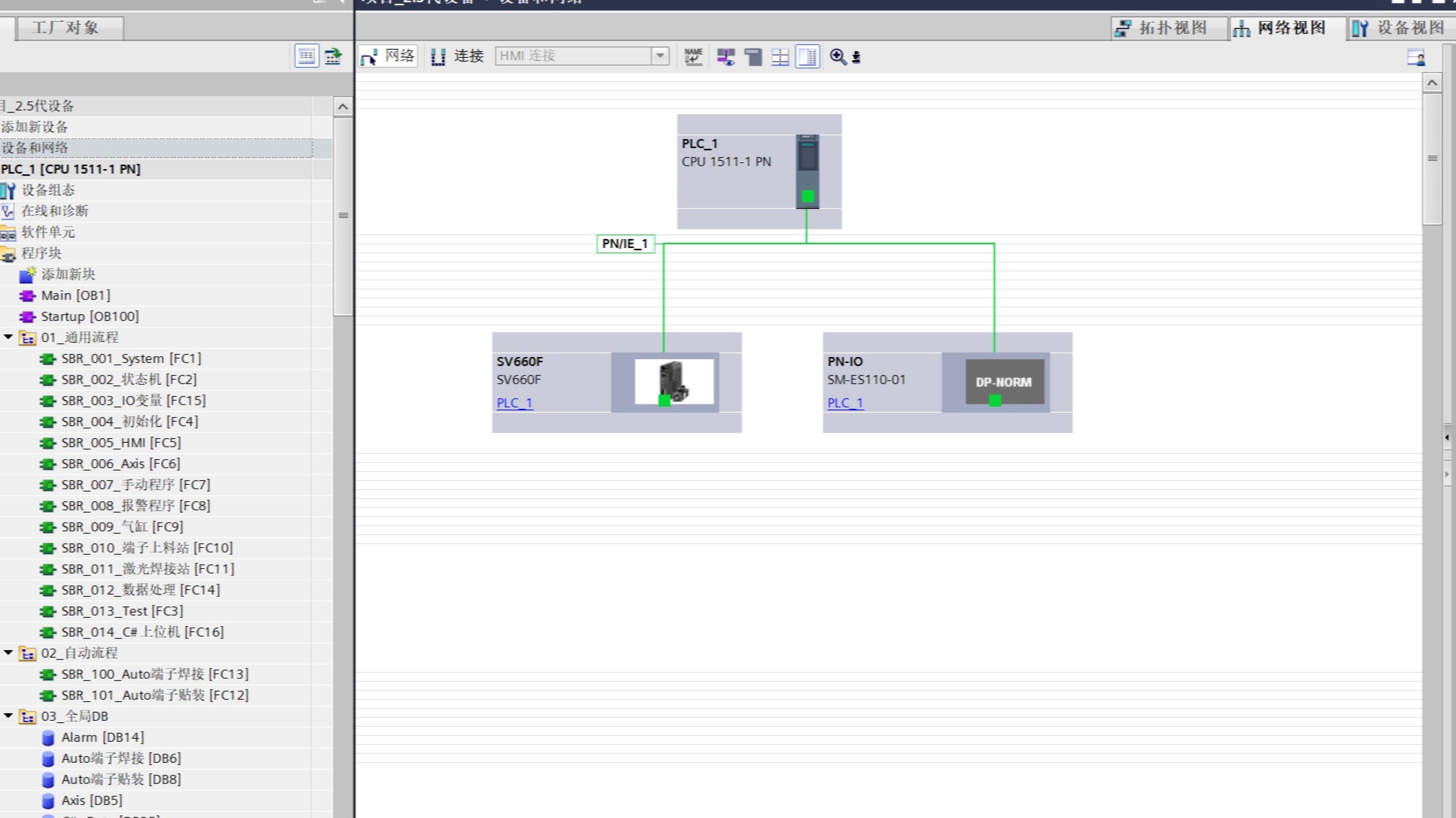1456x818 pixels.
Task: Click the project tree vertical scrollbar
Action: point(343,215)
